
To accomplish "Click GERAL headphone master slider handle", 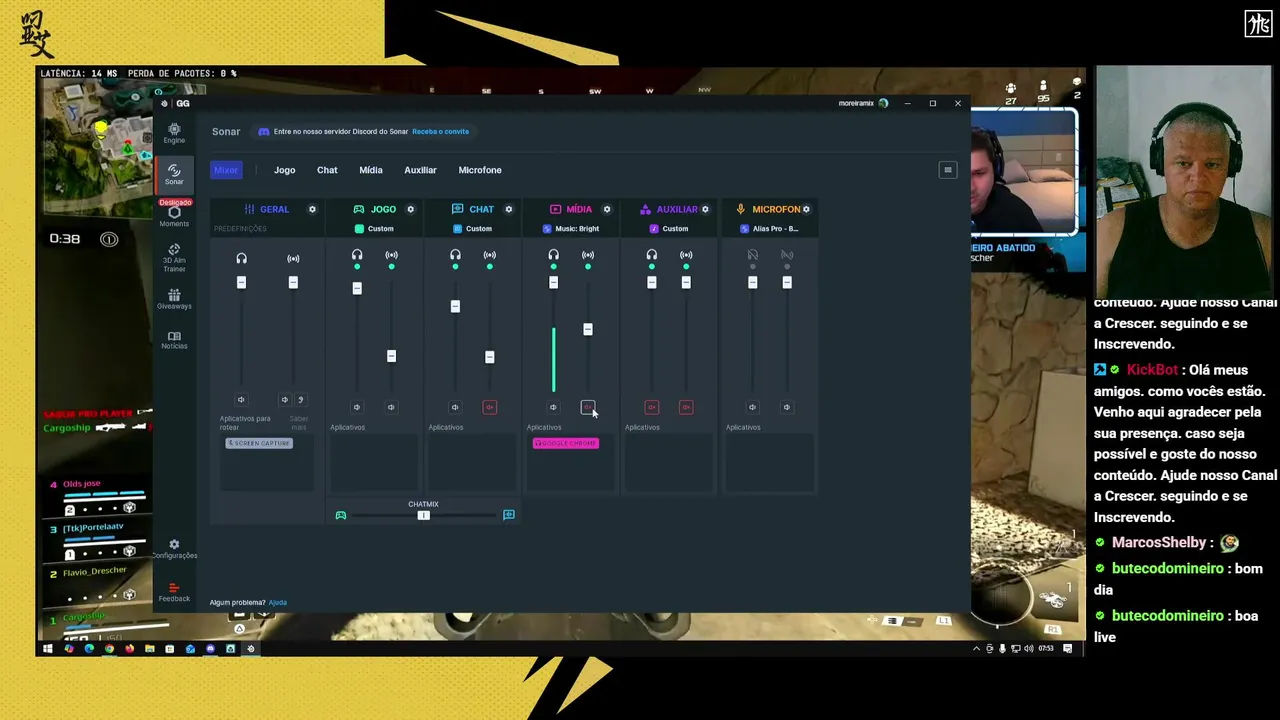I will coord(241,282).
